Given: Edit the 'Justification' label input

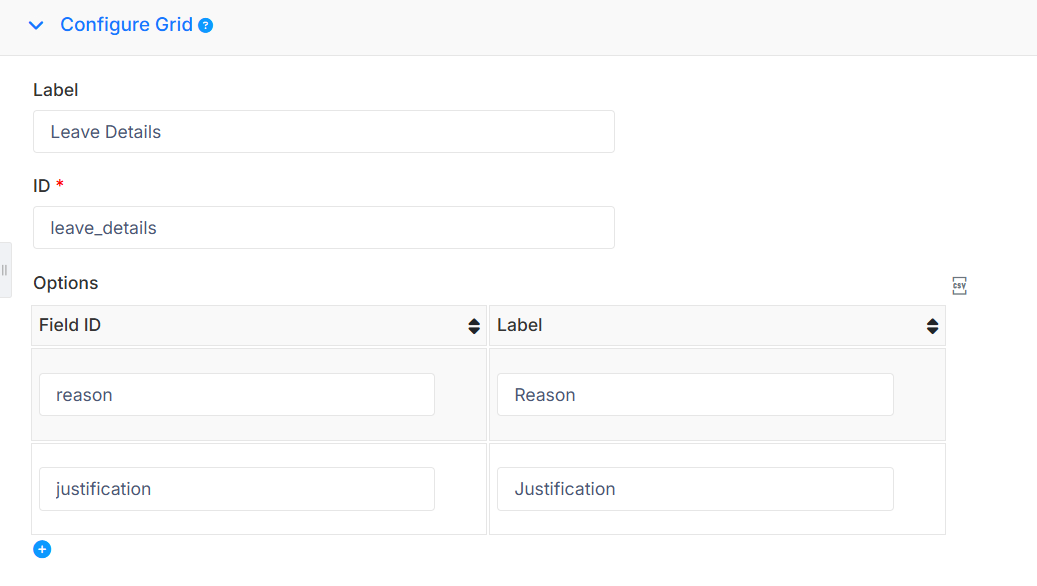Looking at the screenshot, I should [x=695, y=489].
